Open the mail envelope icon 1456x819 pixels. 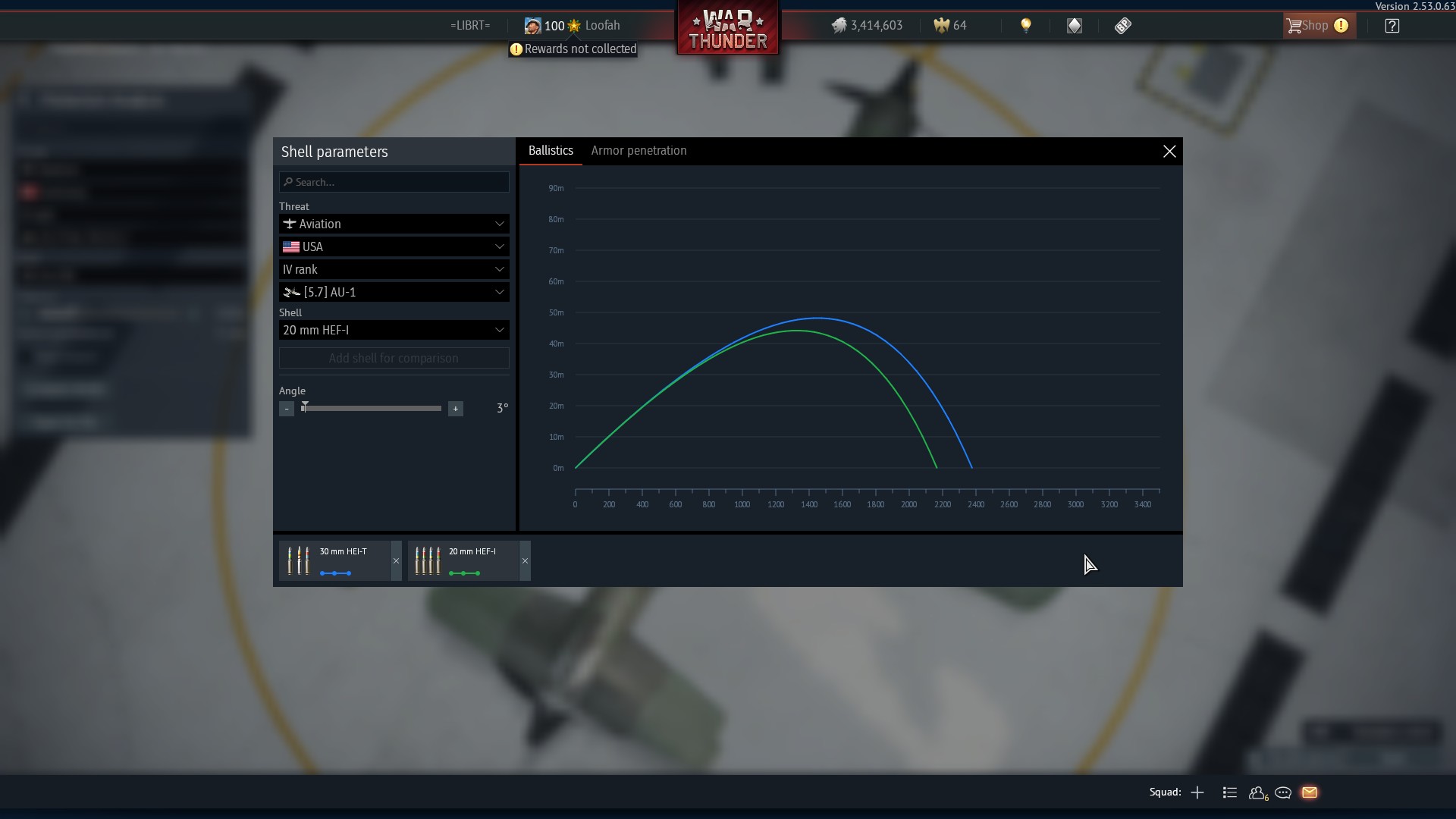pyautogui.click(x=1310, y=792)
